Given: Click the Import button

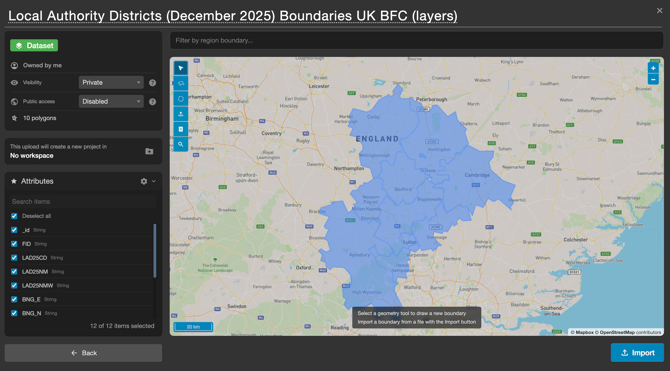Looking at the screenshot, I should pyautogui.click(x=637, y=353).
